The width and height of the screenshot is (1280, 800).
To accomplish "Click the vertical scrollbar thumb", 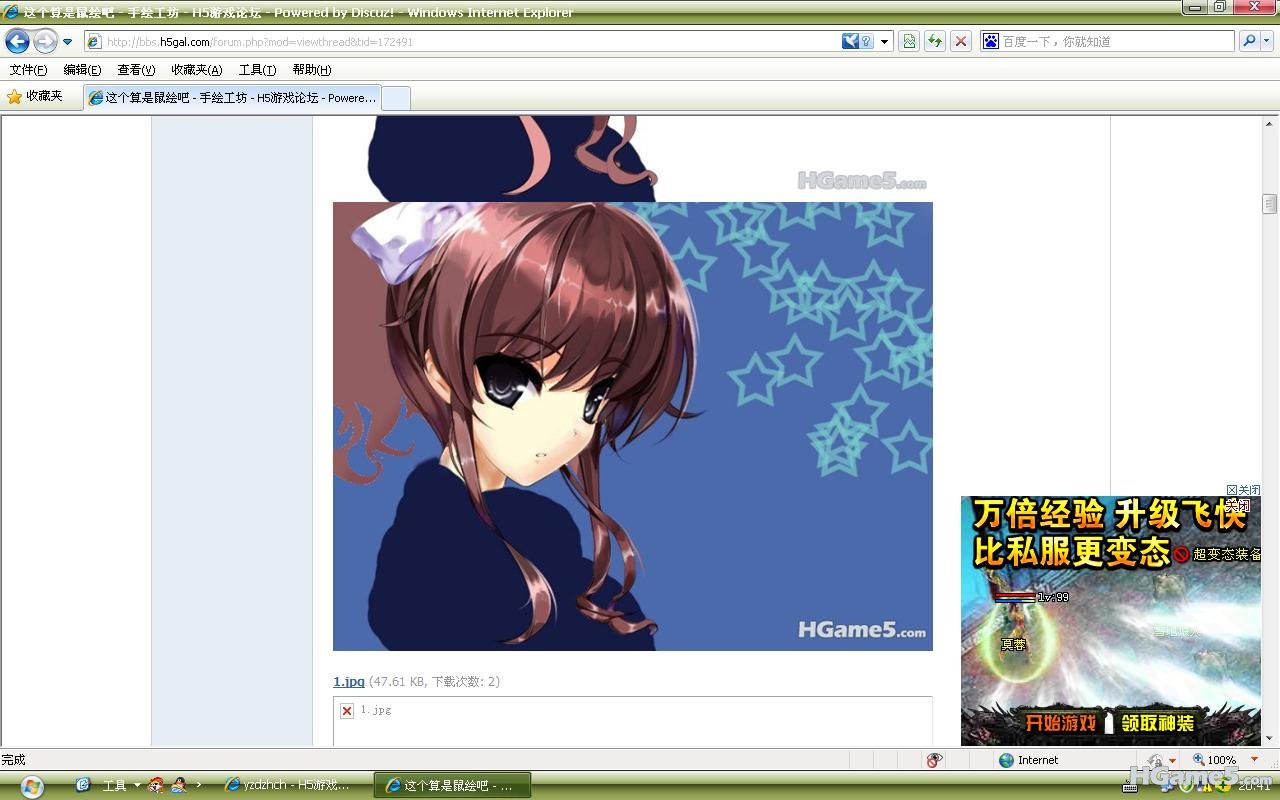I will (x=1270, y=203).
